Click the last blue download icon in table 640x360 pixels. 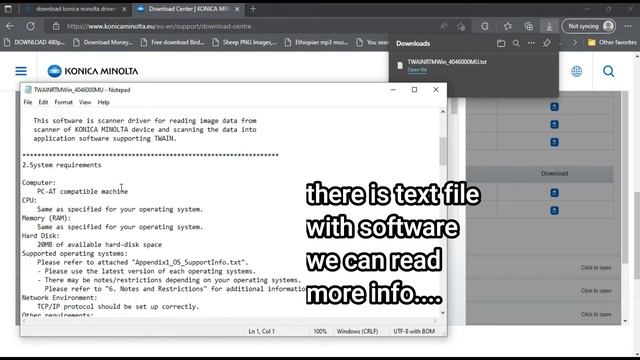(x=554, y=211)
